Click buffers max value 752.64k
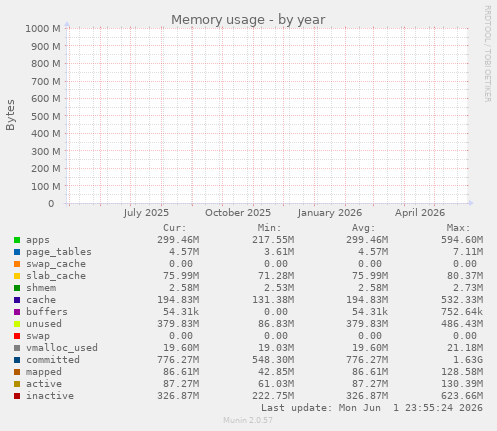The height and width of the screenshot is (431, 497). [462, 312]
